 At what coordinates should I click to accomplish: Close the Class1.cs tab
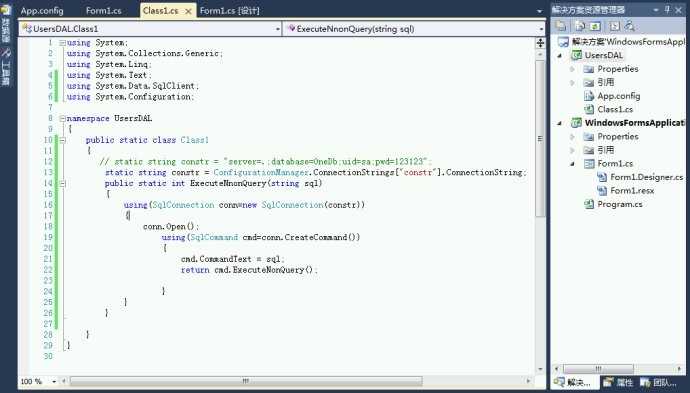click(188, 11)
